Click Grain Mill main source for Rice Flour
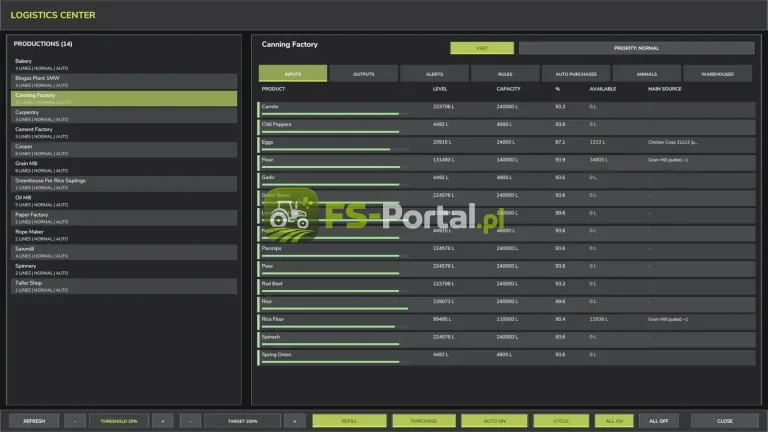The height and width of the screenshot is (432, 768). [668, 319]
